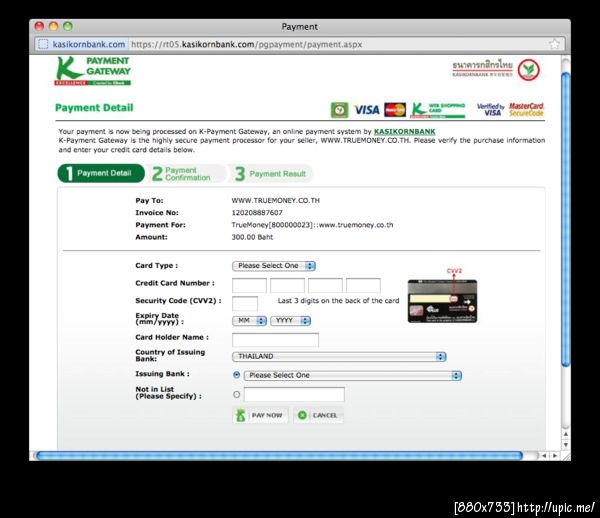The image size is (600, 518).
Task: Click the Payment Result step tab
Action: pos(271,174)
